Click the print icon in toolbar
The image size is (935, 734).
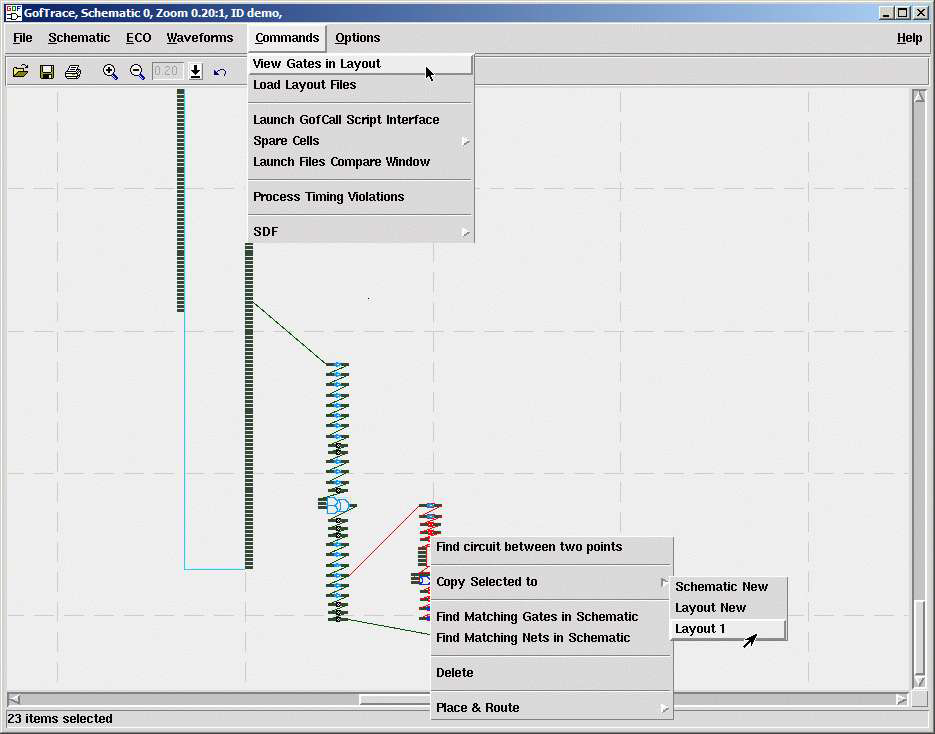pyautogui.click(x=73, y=72)
